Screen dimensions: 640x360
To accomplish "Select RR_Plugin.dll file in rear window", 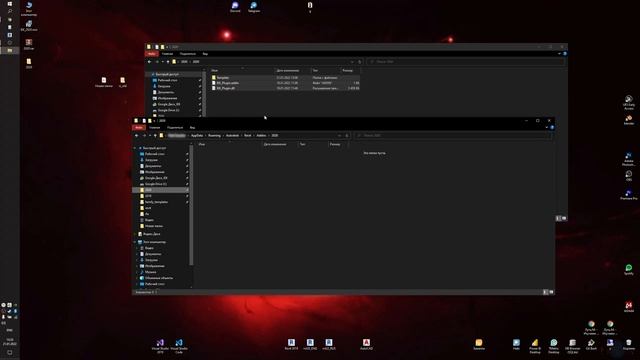I will pyautogui.click(x=285, y=88).
